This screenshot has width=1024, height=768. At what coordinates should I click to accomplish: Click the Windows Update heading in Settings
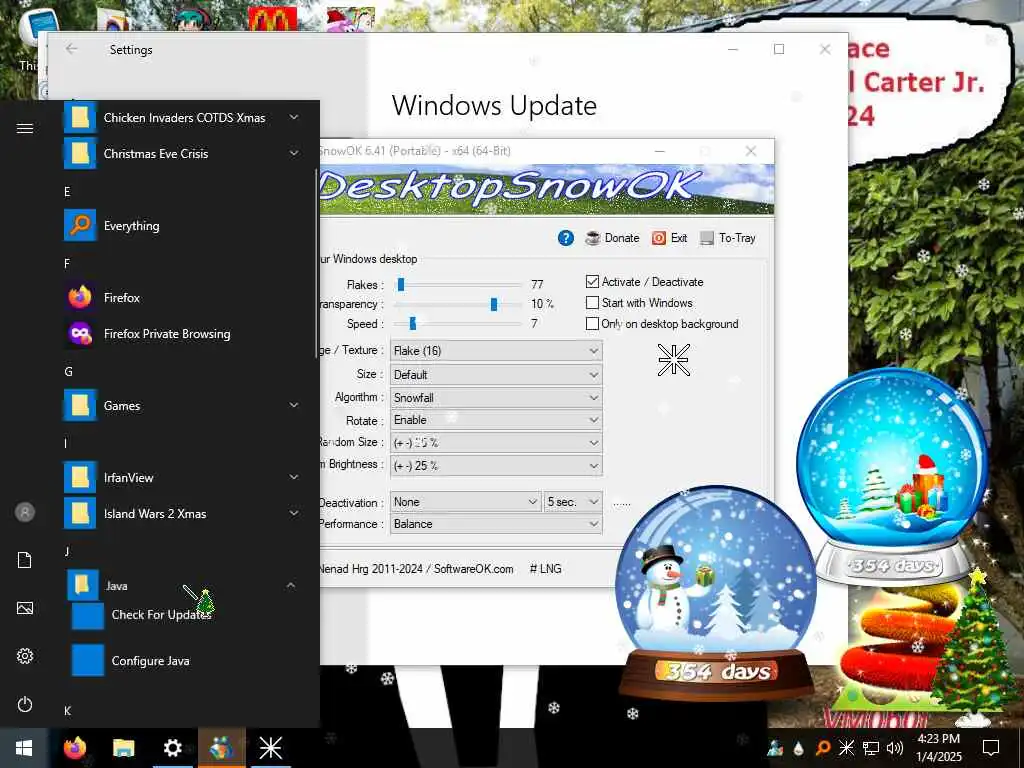(494, 106)
